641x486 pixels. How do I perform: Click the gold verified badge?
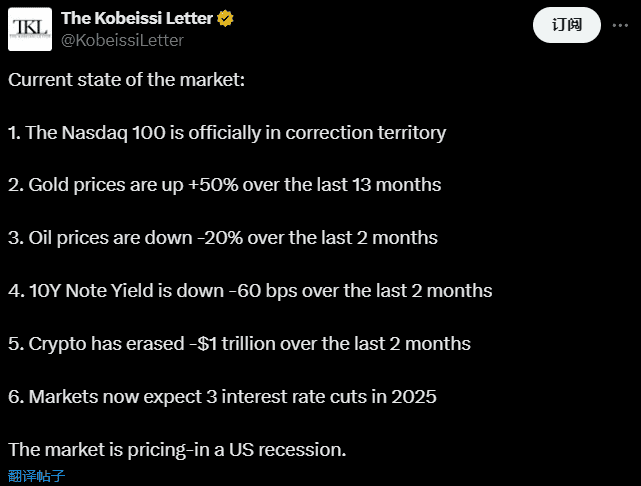tap(225, 18)
